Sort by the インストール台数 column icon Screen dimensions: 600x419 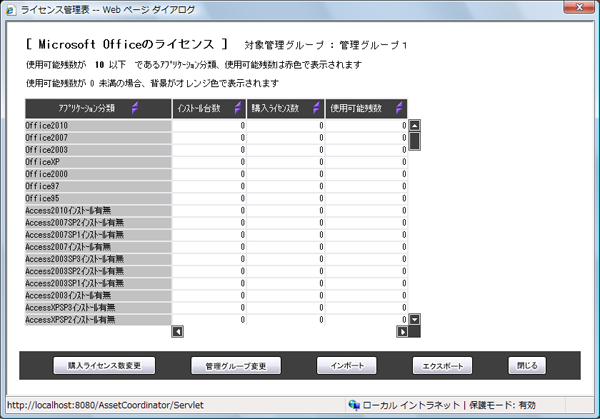coord(238,108)
